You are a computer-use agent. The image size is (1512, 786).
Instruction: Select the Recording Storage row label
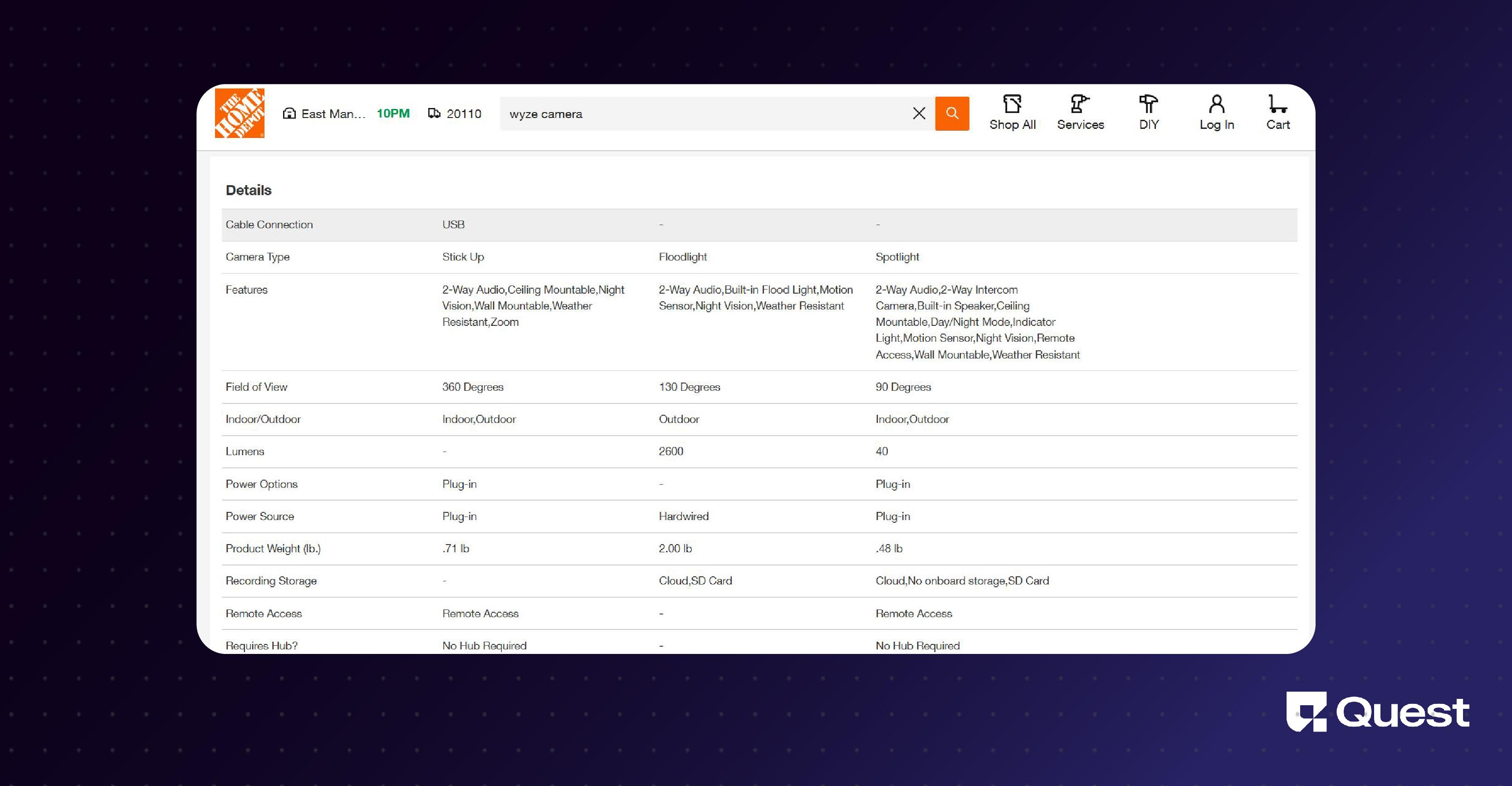pos(270,581)
